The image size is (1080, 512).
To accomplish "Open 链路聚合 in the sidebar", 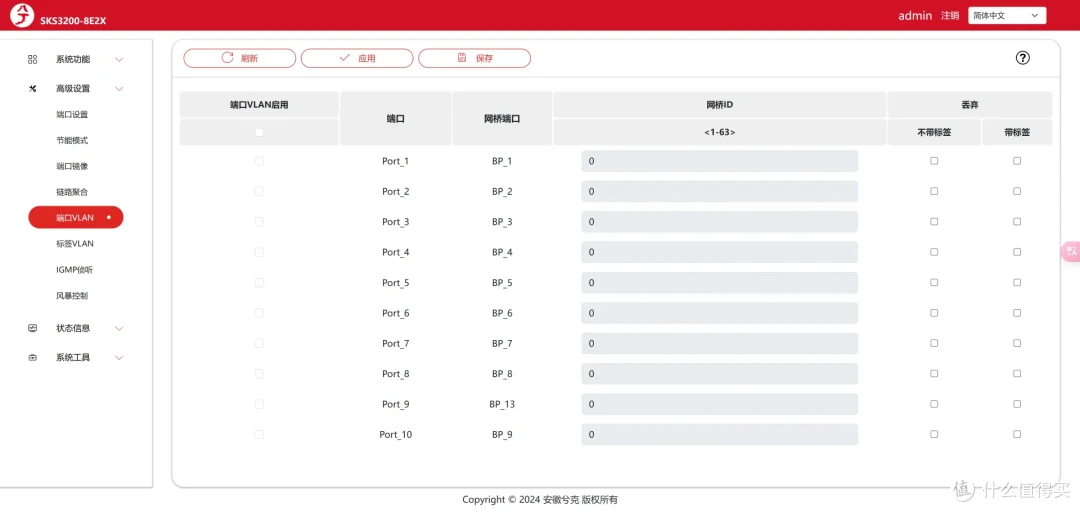I will point(72,192).
